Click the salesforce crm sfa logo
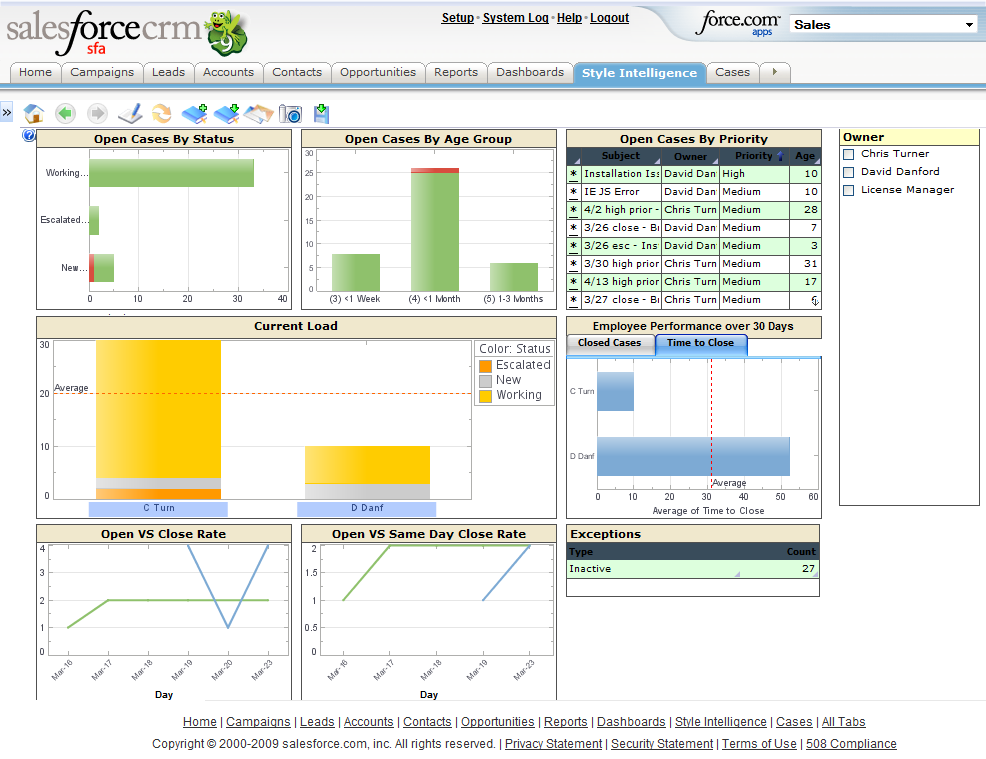This screenshot has height=759, width=986. pyautogui.click(x=104, y=33)
